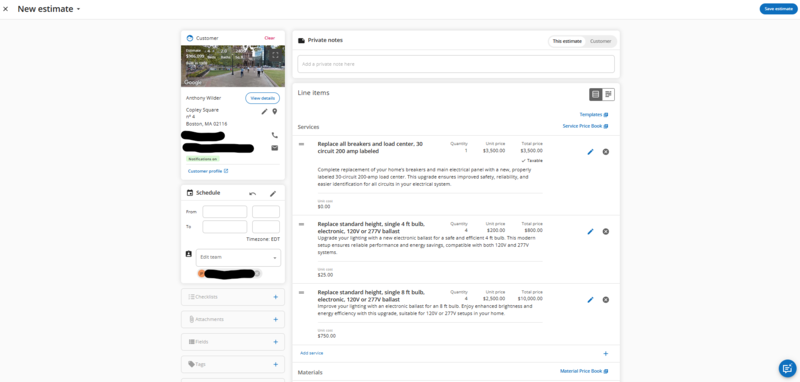800x382 pixels.
Task: Add service using the plus icon
Action: [606, 353]
